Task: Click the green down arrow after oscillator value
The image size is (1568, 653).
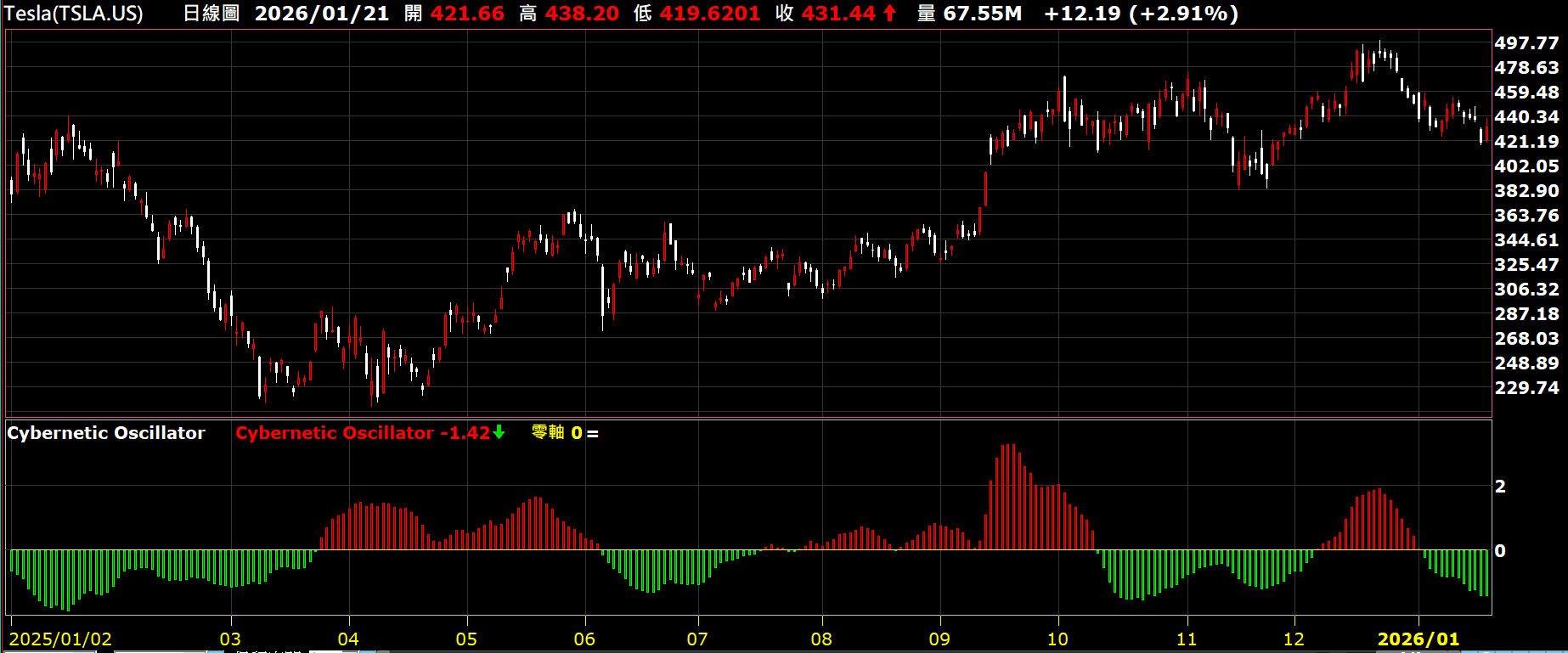Action: click(499, 432)
